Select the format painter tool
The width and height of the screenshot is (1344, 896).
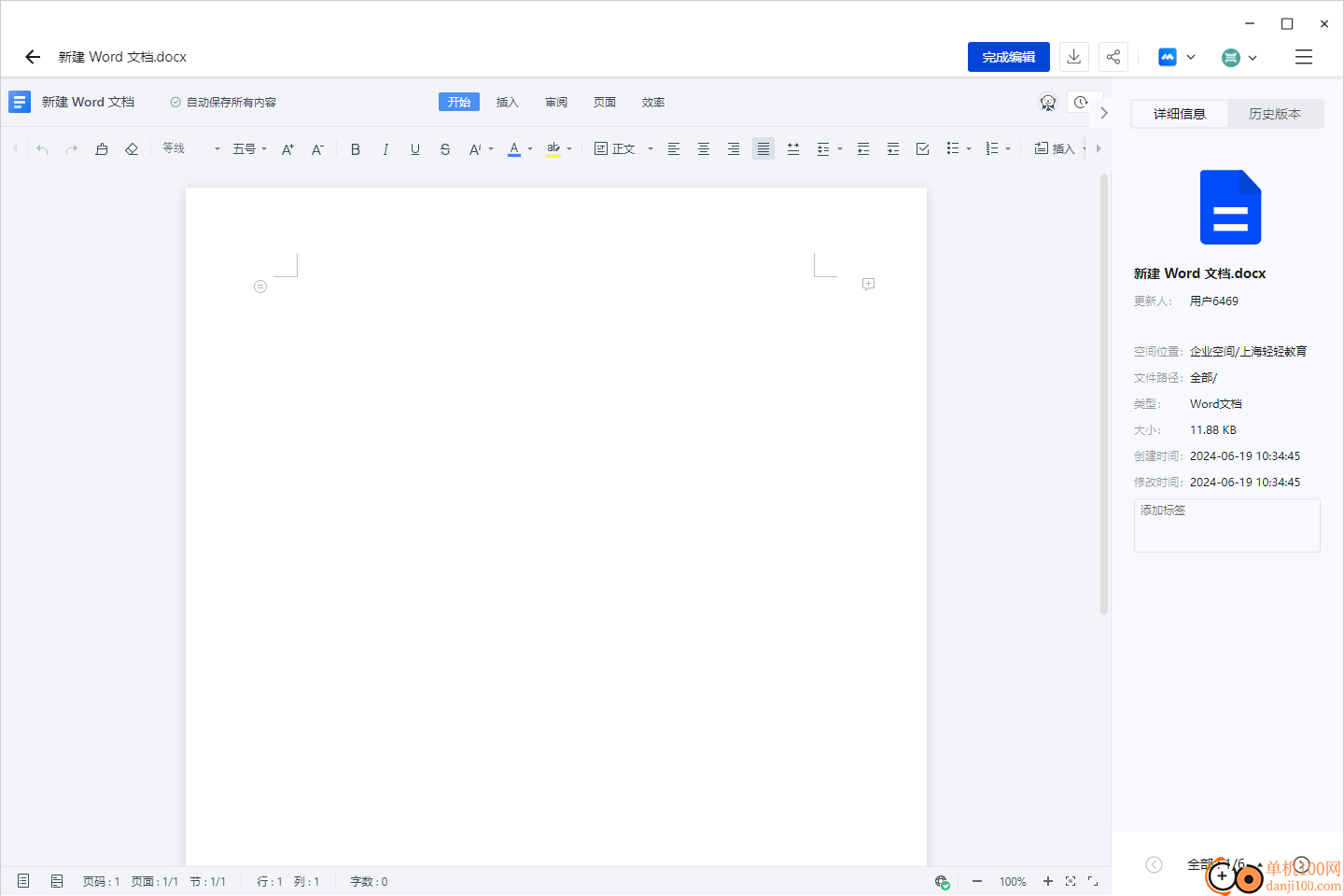click(102, 149)
